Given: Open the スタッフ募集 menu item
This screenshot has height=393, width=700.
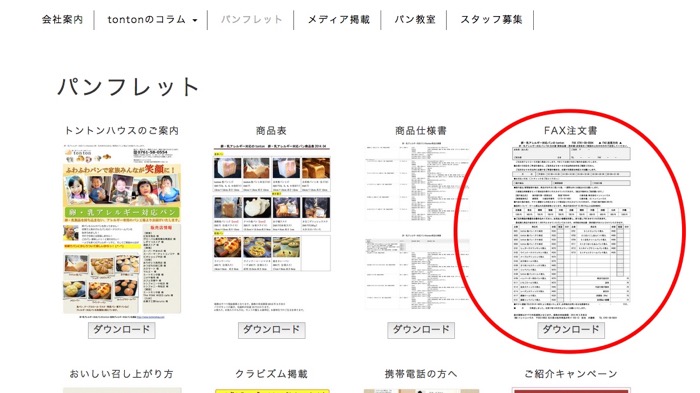Looking at the screenshot, I should click(x=491, y=20).
